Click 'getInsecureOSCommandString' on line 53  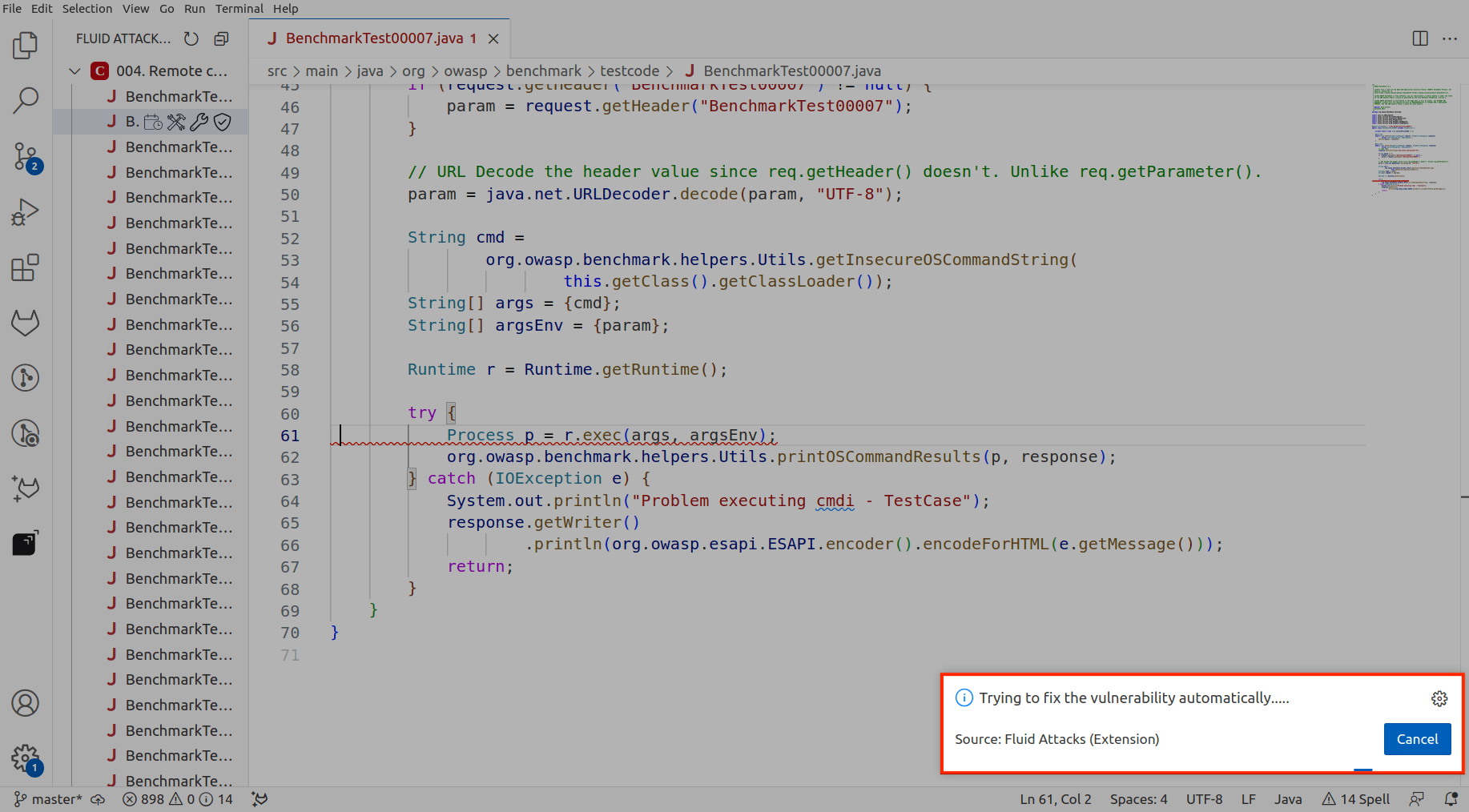coord(943,260)
